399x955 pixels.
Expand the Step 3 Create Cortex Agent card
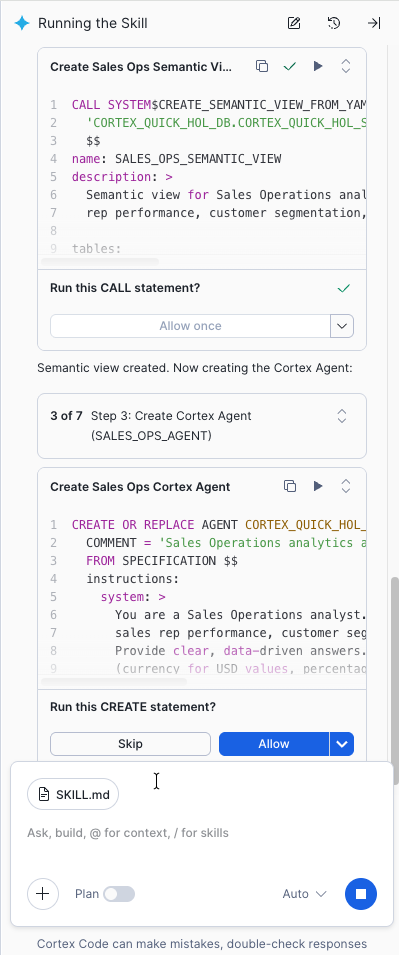click(342, 416)
